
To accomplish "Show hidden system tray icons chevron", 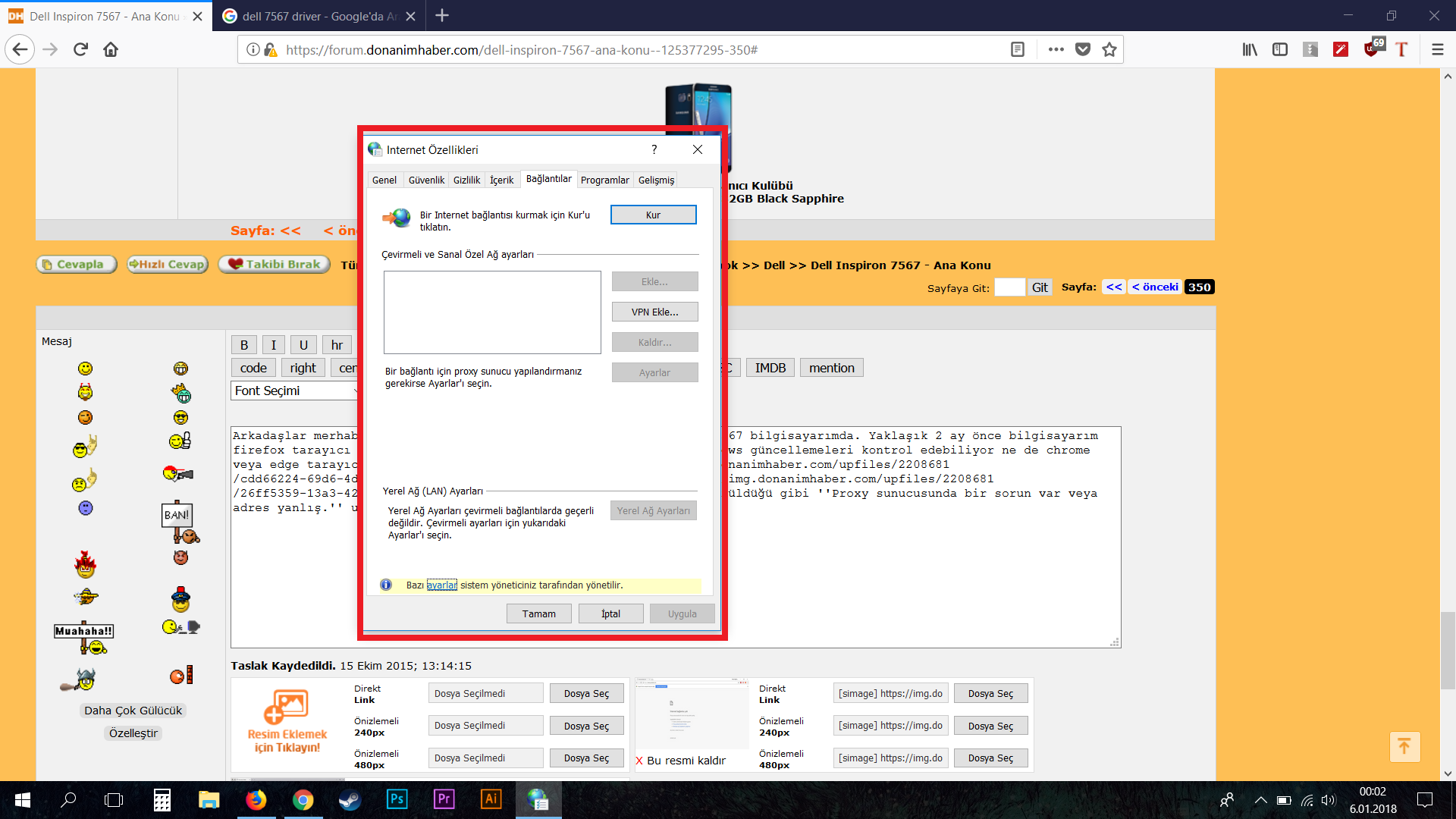I will 1260,800.
